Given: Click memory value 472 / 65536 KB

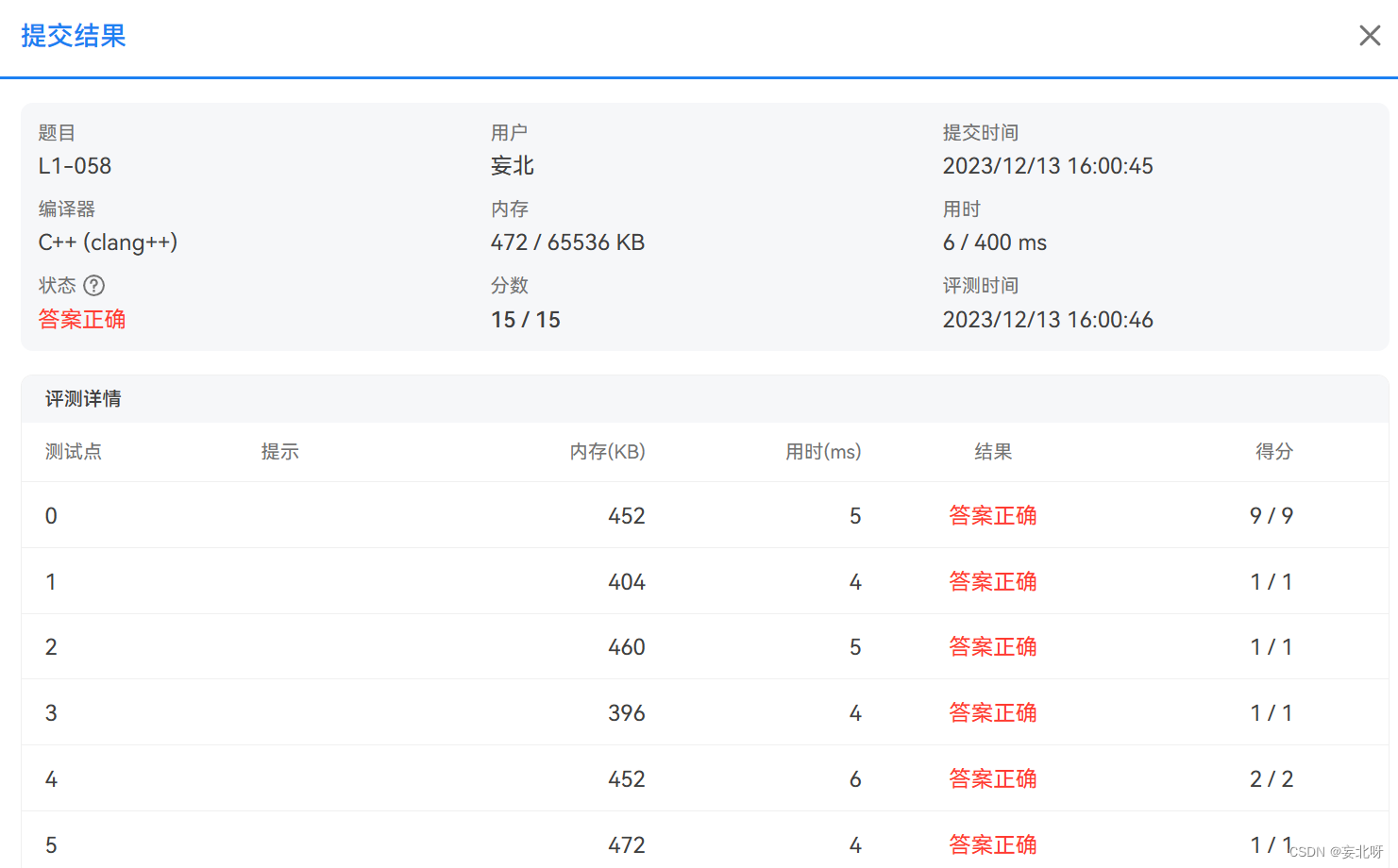Looking at the screenshot, I should (x=567, y=242).
